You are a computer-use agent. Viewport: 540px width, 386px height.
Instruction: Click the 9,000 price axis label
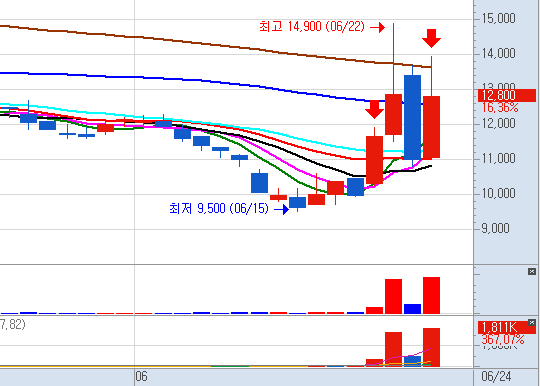click(x=495, y=228)
